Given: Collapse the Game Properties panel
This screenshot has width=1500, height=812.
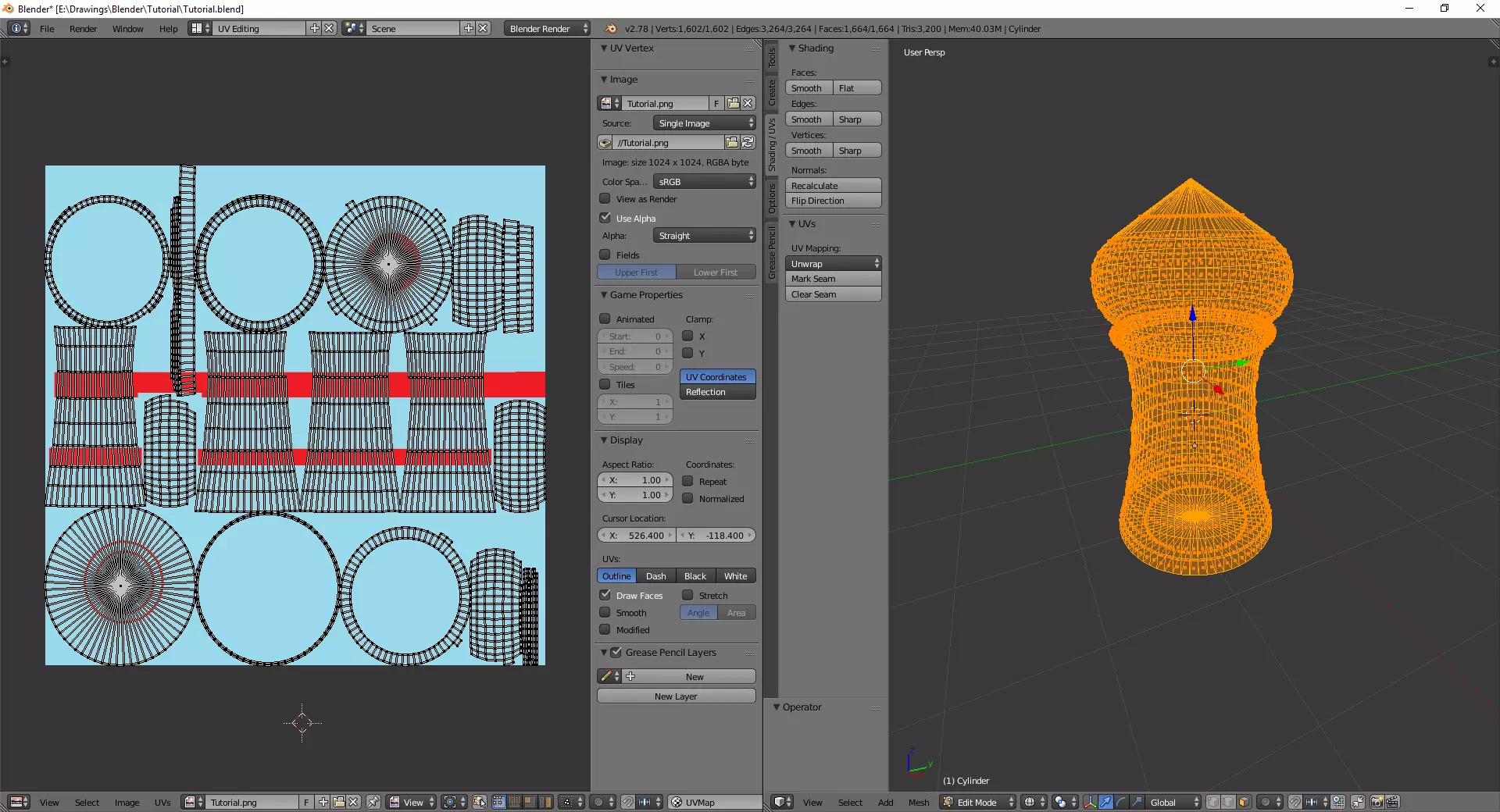Looking at the screenshot, I should click(604, 295).
